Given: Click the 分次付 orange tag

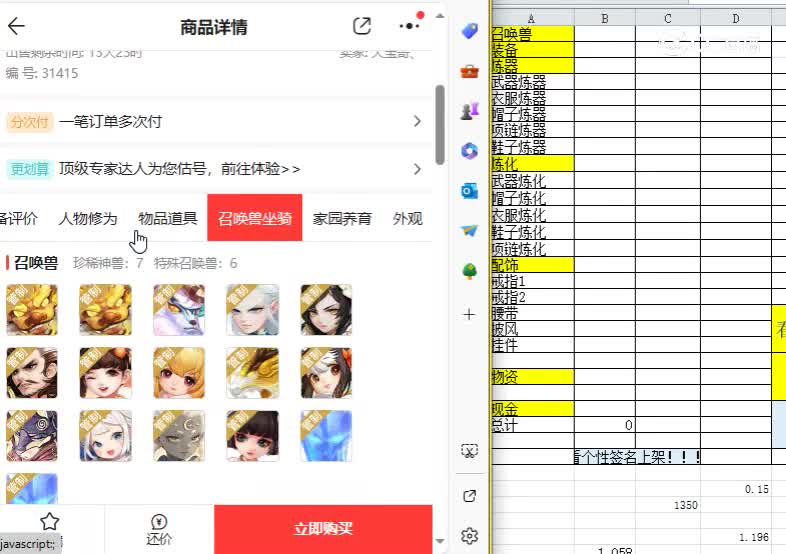Looking at the screenshot, I should pos(30,122).
